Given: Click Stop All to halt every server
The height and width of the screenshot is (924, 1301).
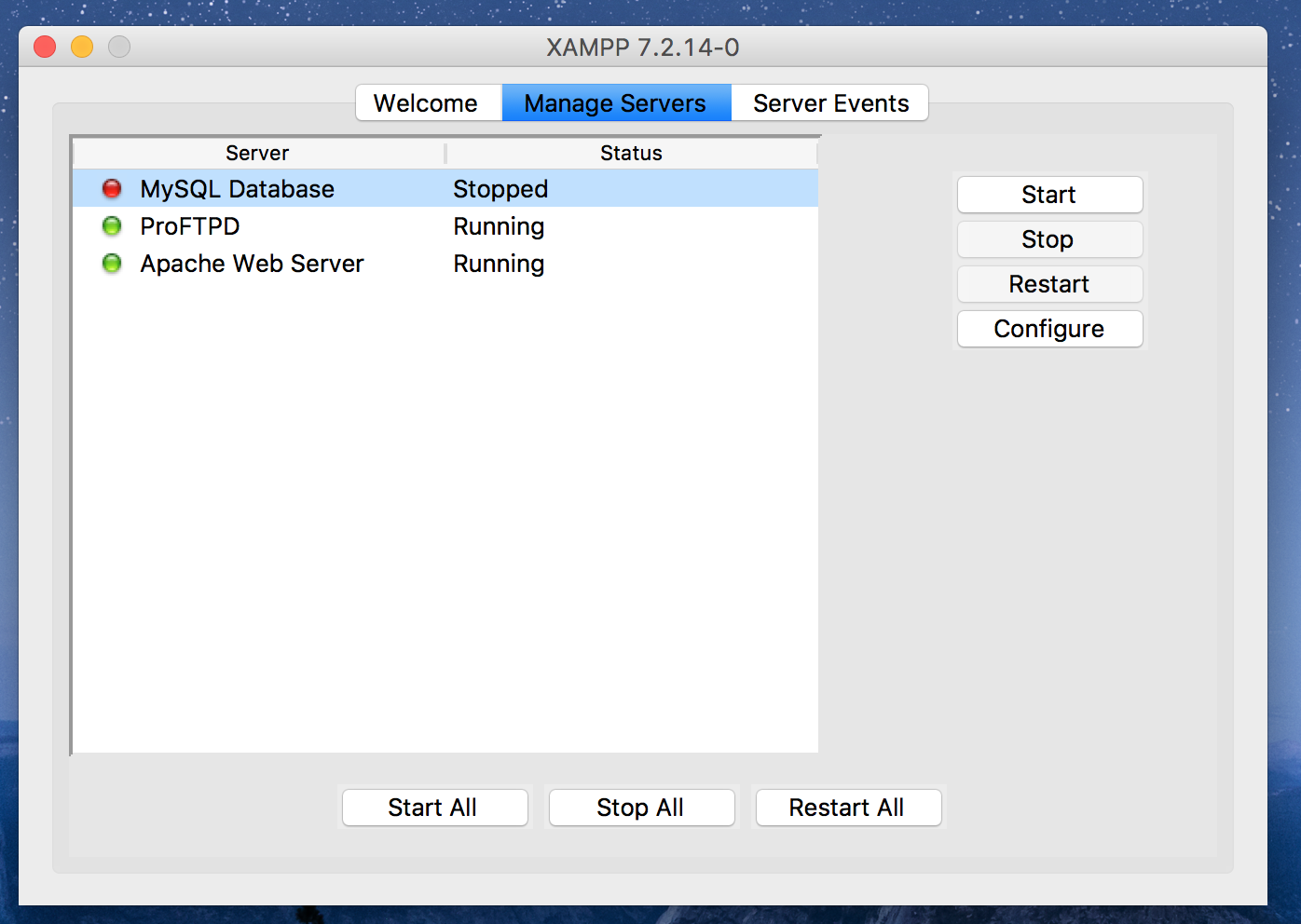Looking at the screenshot, I should click(640, 808).
